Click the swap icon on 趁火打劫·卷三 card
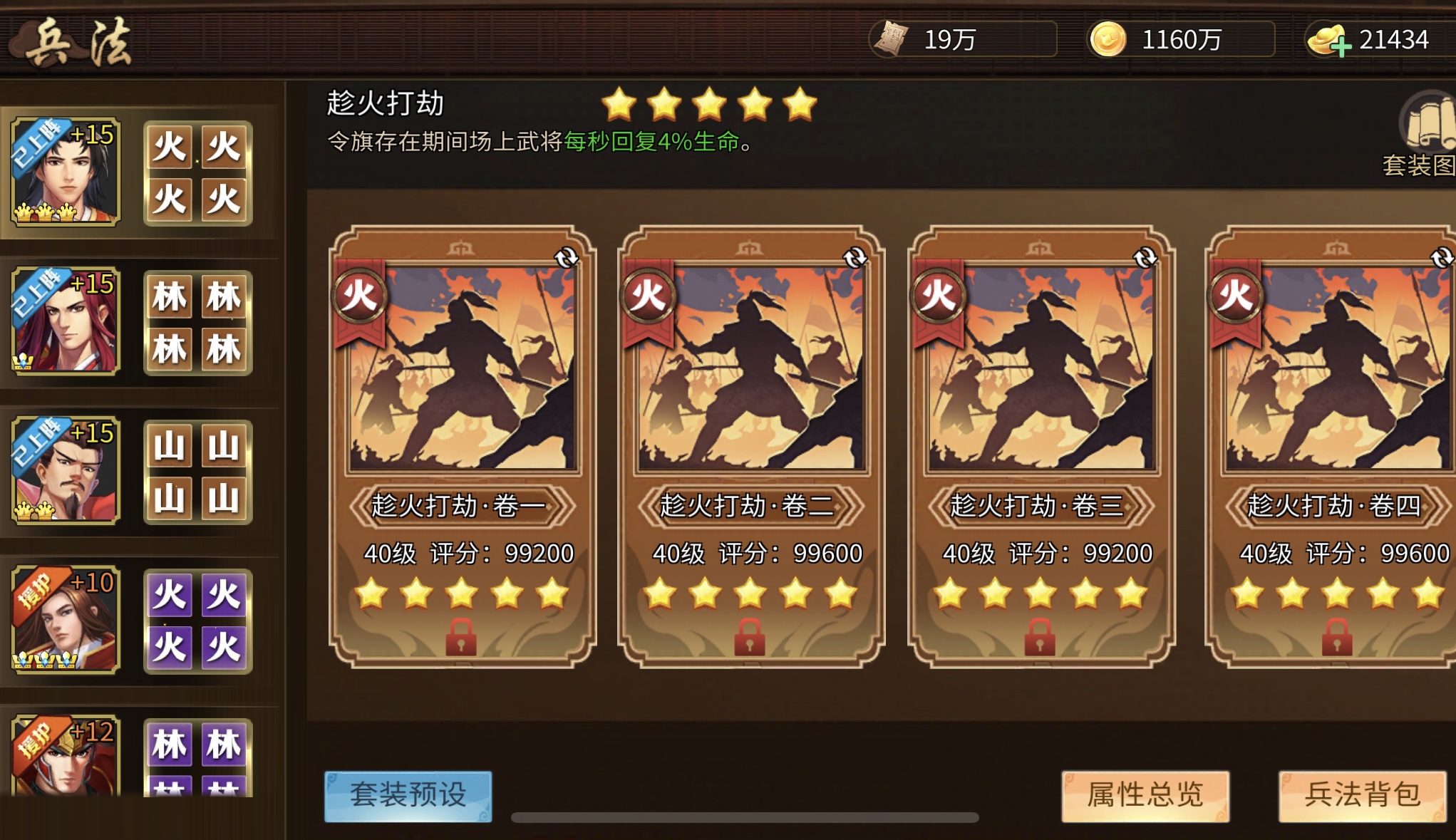 coord(1145,257)
